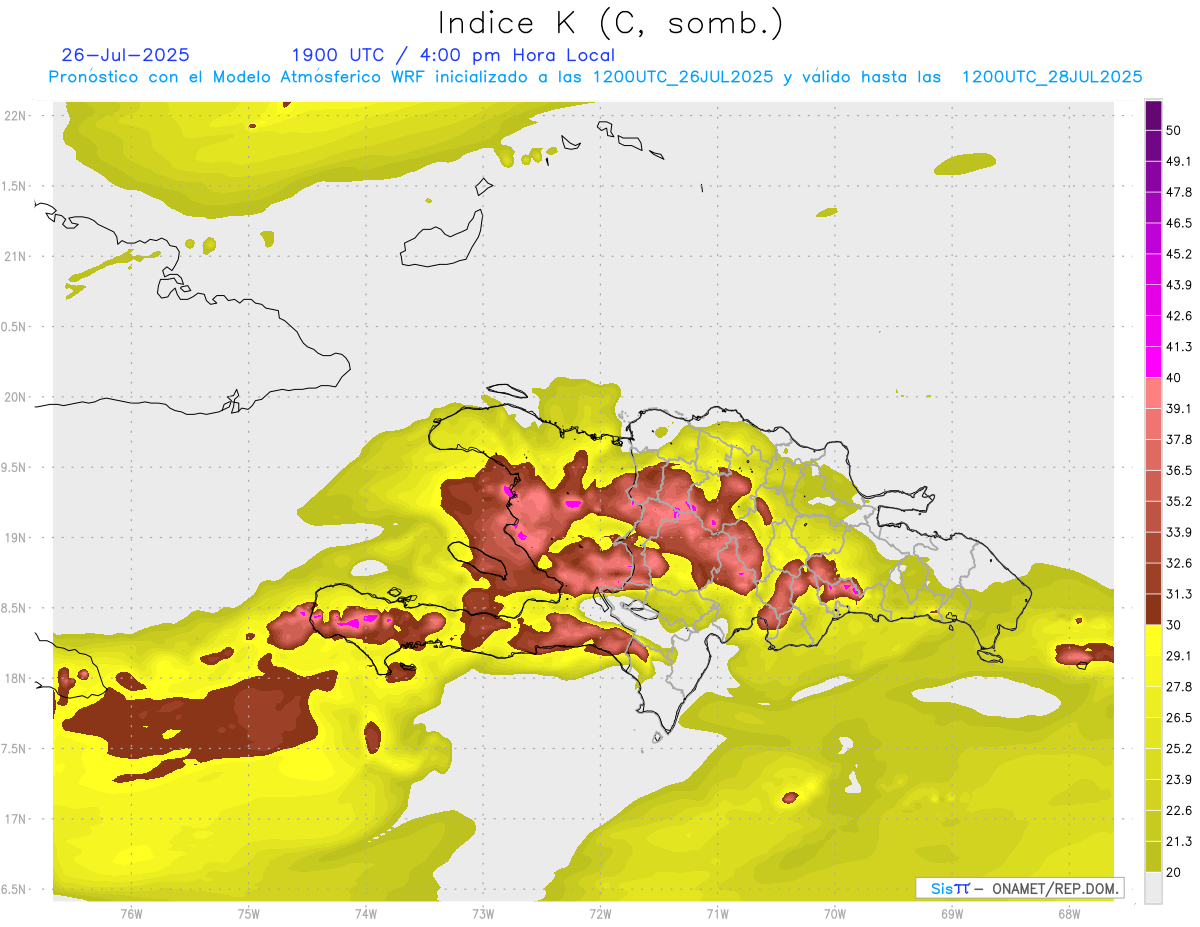Click legend value "42.6"

(1178, 316)
